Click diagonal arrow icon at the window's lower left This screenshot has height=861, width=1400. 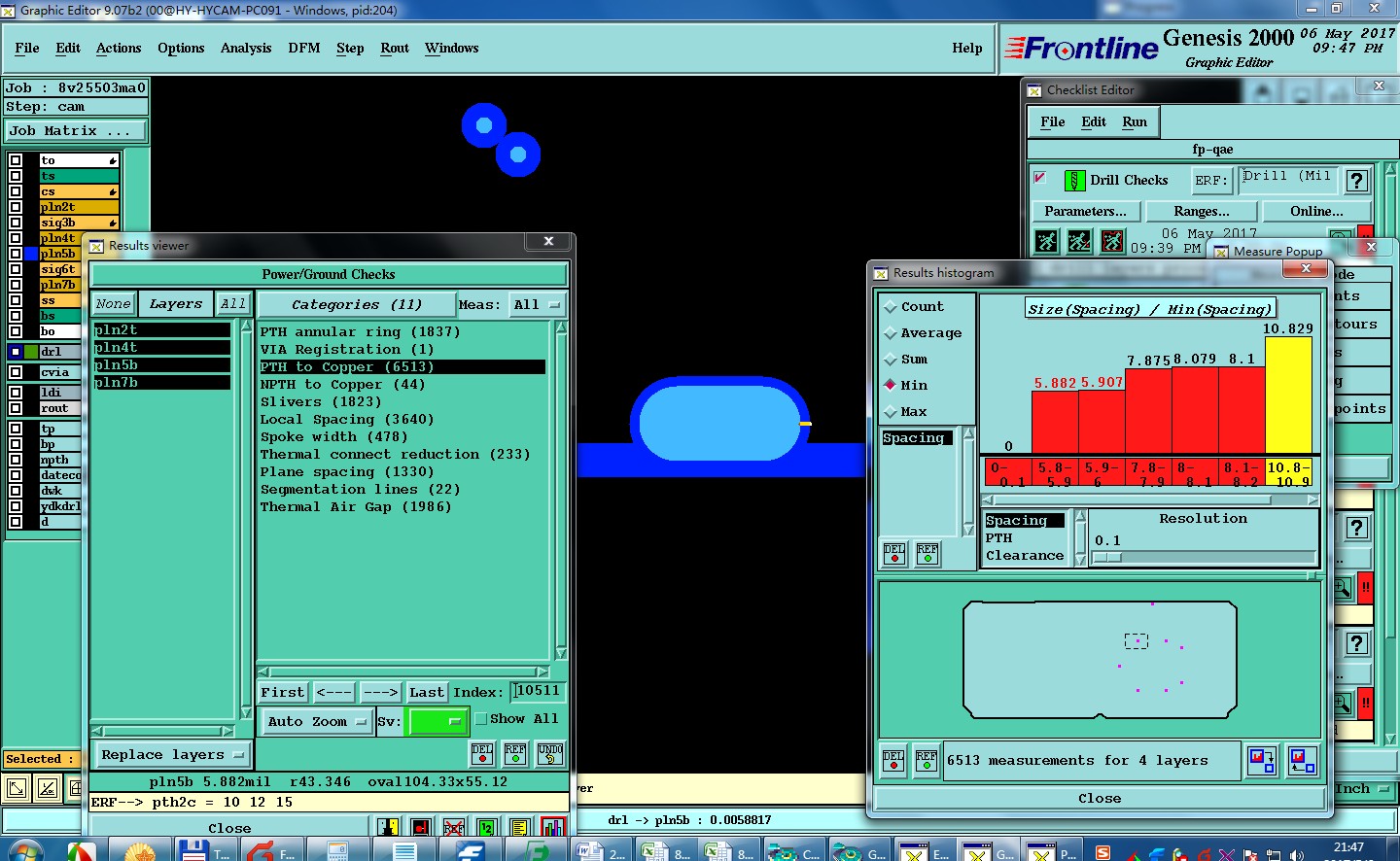17,789
